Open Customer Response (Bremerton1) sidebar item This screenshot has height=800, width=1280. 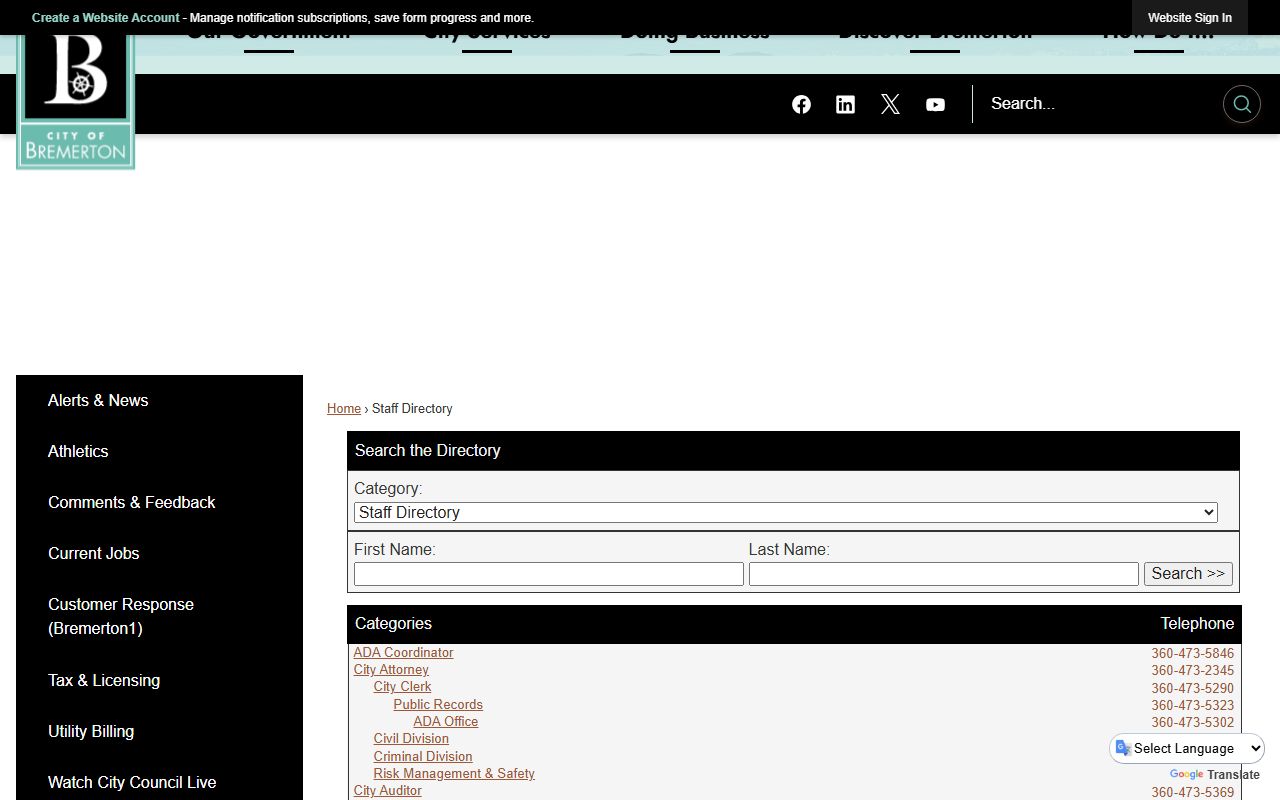121,616
